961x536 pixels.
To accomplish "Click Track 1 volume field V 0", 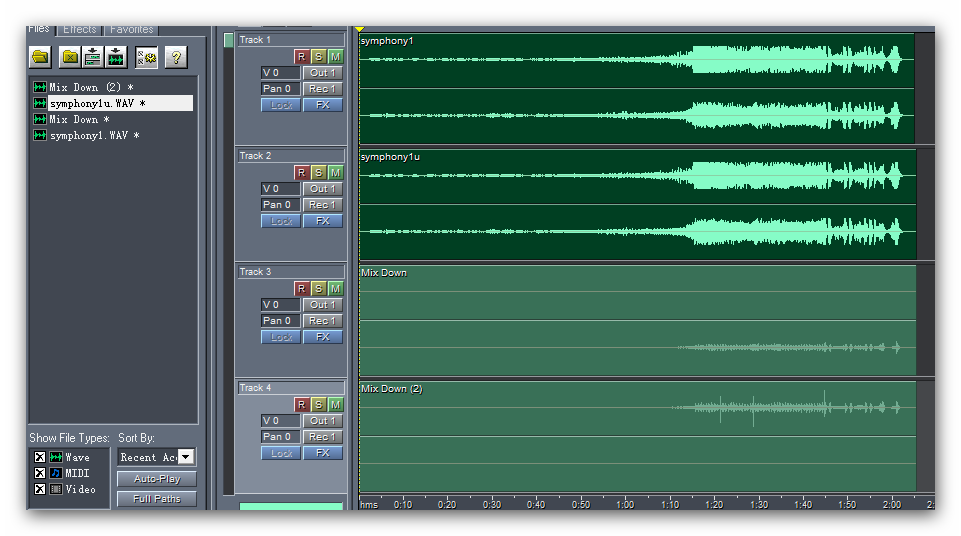I will coord(281,72).
